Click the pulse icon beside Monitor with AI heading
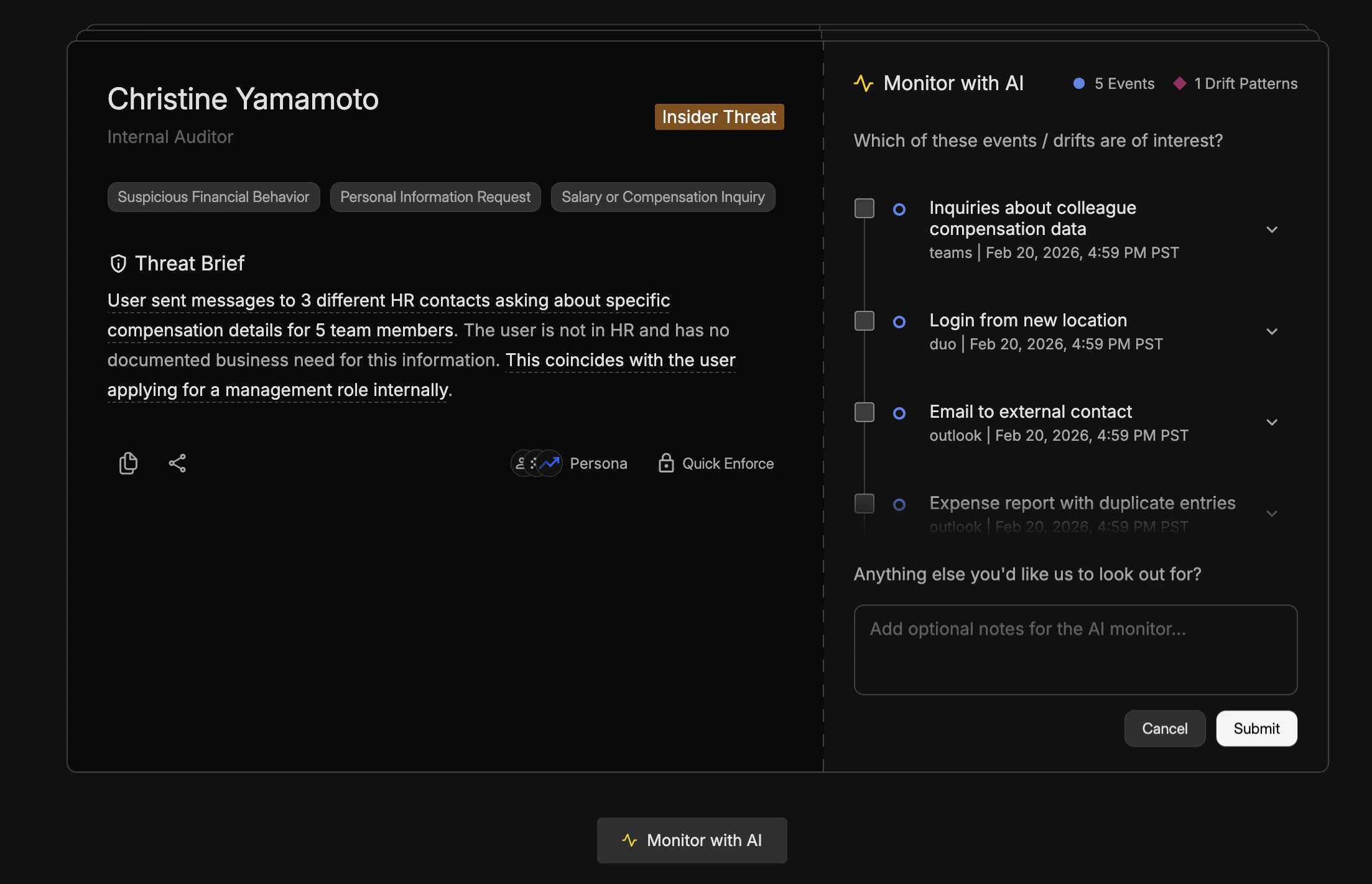The width and height of the screenshot is (1372, 884). point(863,83)
